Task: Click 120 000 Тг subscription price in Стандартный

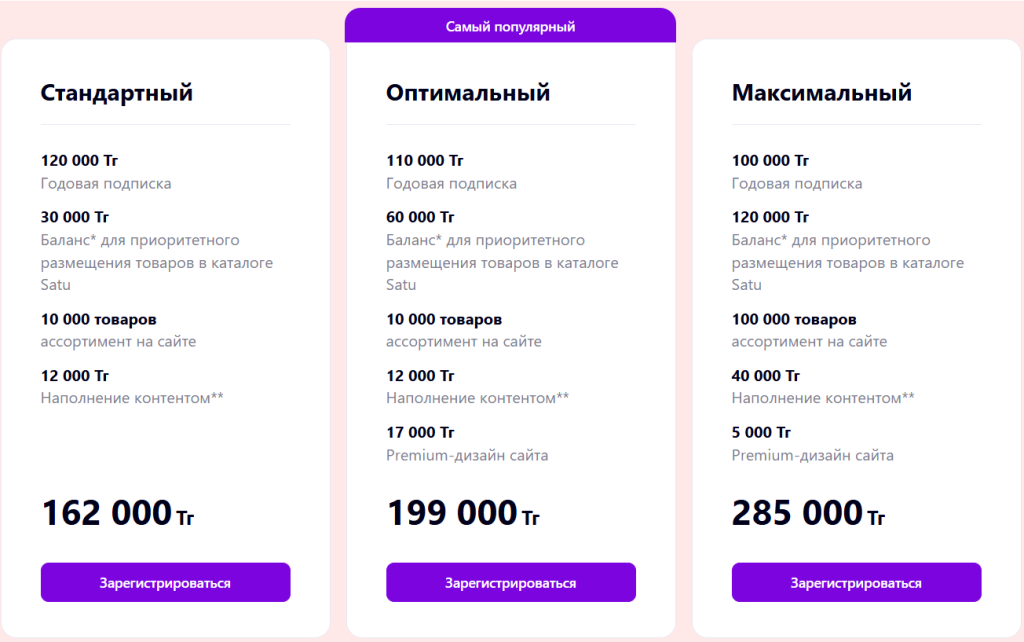Action: click(79, 160)
